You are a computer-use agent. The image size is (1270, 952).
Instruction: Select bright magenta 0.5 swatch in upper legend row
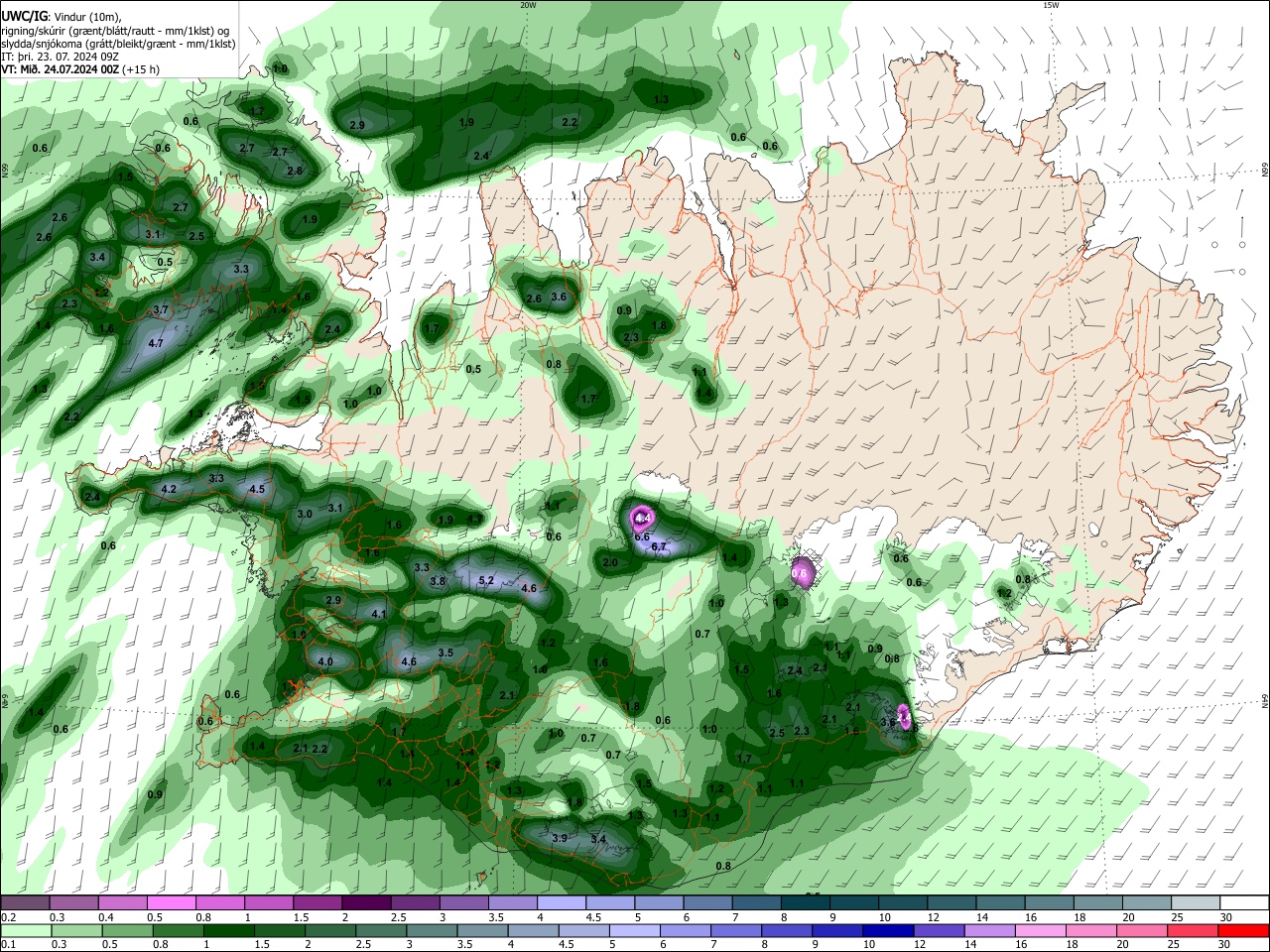click(x=171, y=903)
